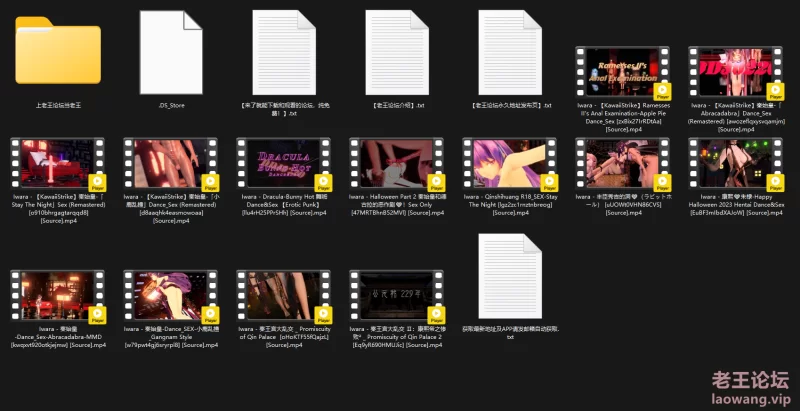Click the folder name 上老王论坛当老王
This screenshot has height=411, width=800.
coord(58,106)
